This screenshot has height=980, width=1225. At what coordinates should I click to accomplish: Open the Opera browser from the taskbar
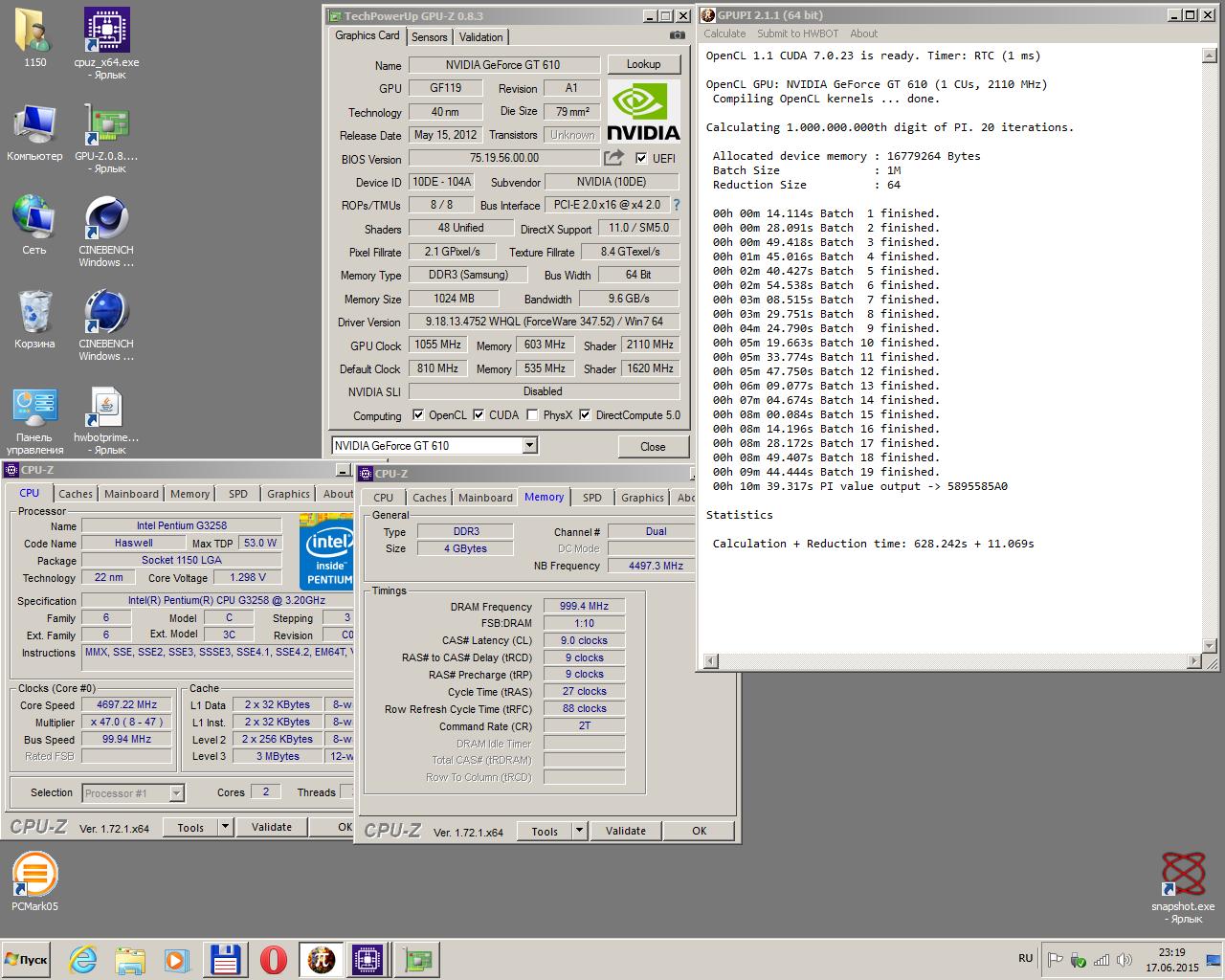click(273, 959)
